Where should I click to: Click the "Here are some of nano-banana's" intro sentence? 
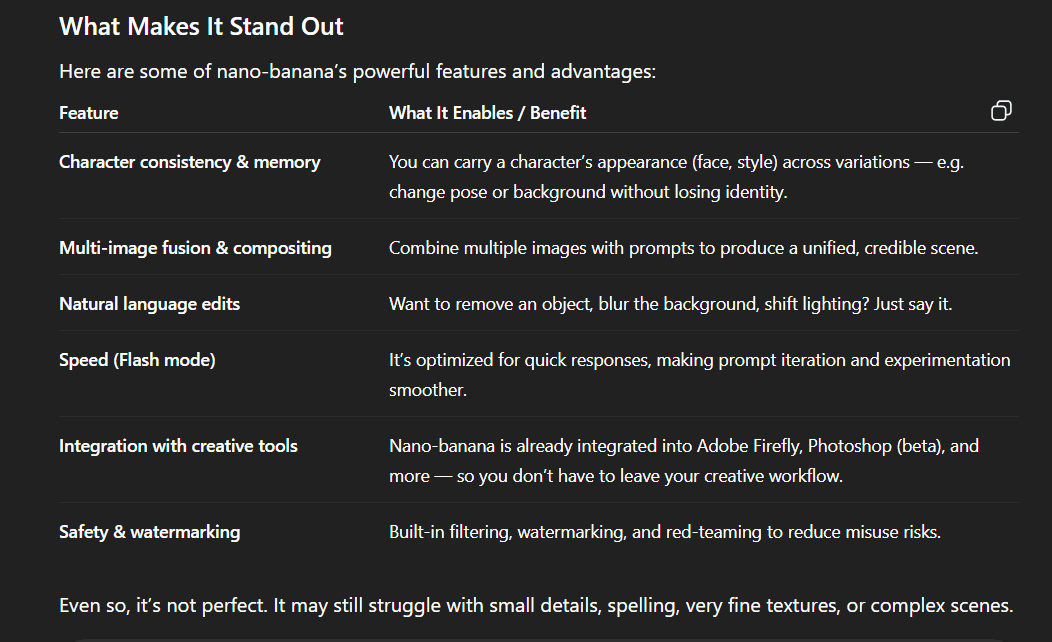tap(357, 72)
